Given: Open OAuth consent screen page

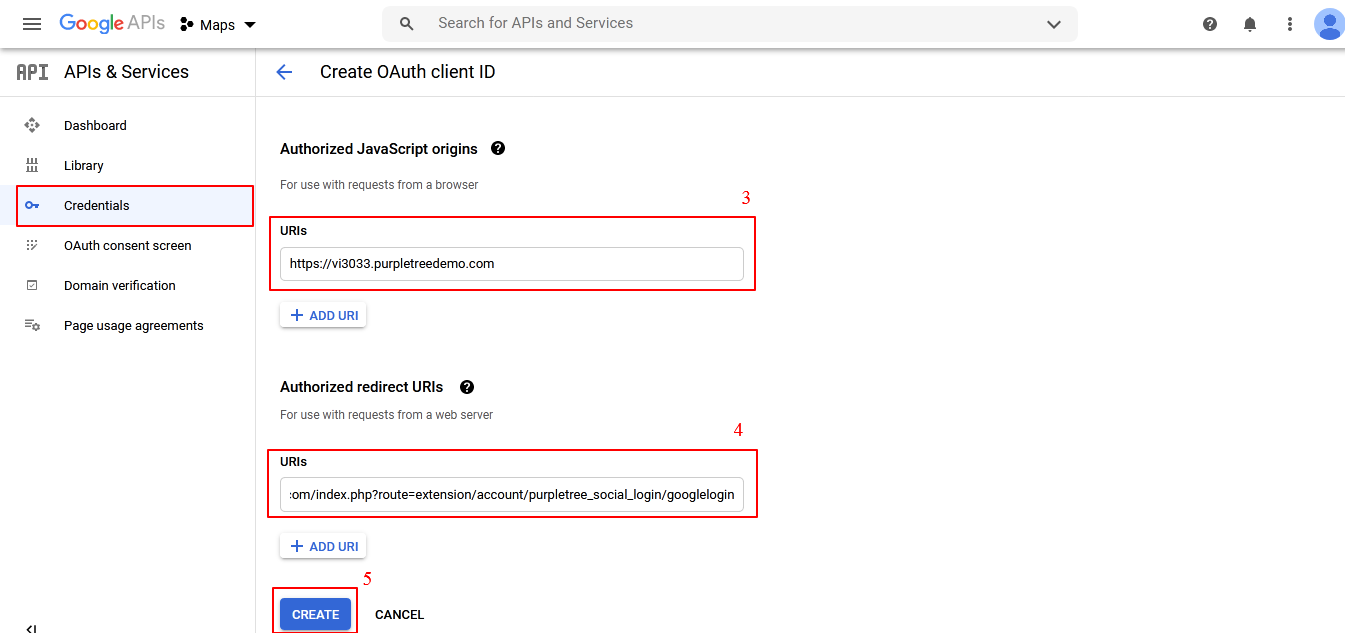Looking at the screenshot, I should (x=128, y=245).
